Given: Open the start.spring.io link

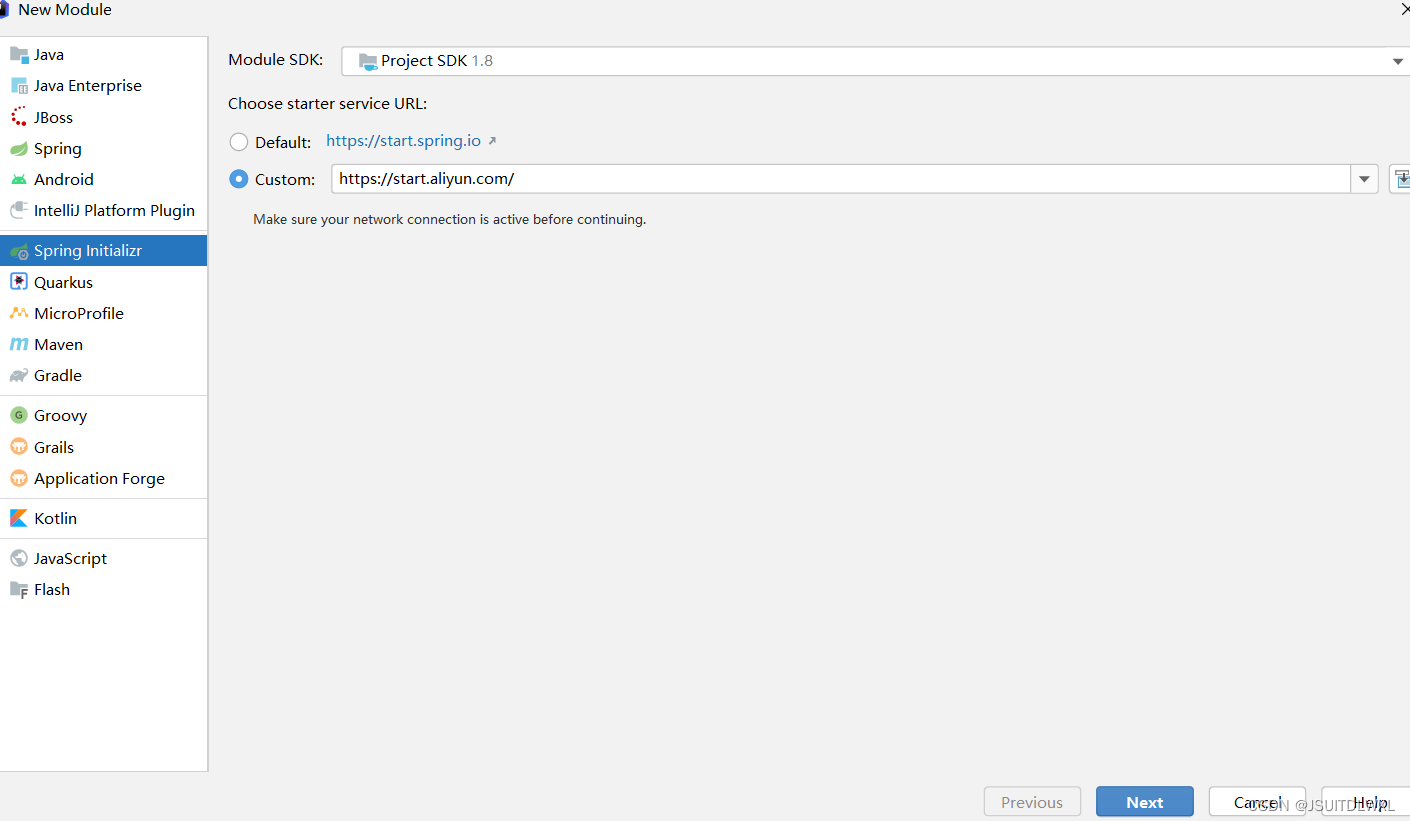Looking at the screenshot, I should click(404, 141).
